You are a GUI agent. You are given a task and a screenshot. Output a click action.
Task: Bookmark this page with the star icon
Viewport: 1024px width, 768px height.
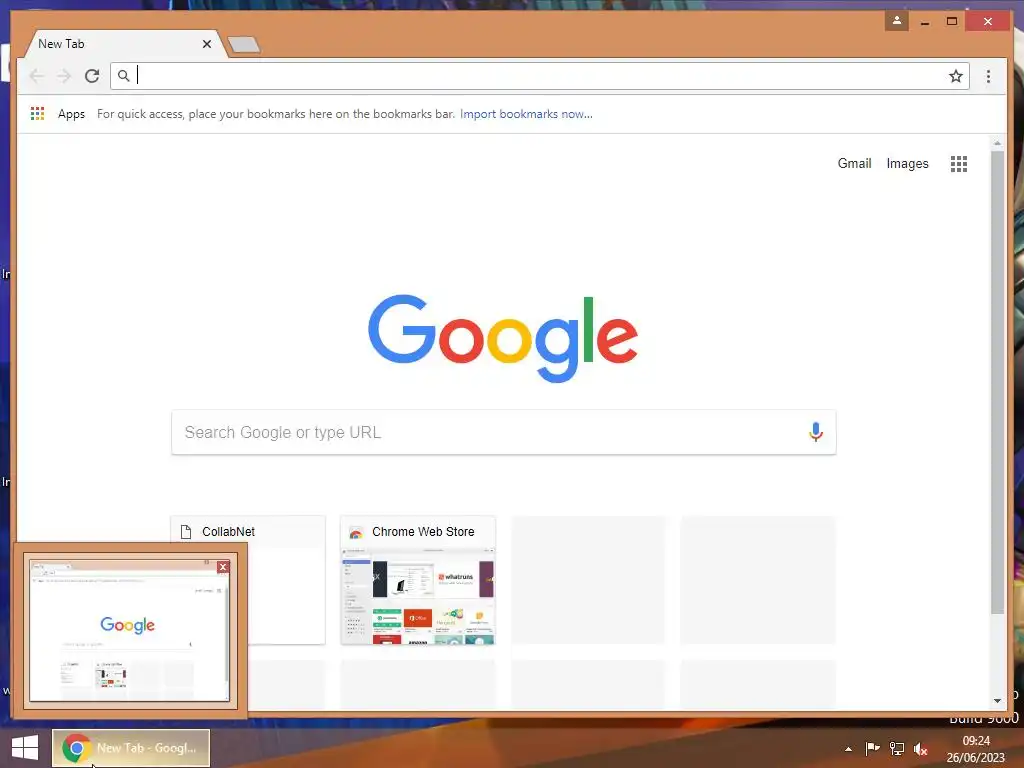[955, 76]
